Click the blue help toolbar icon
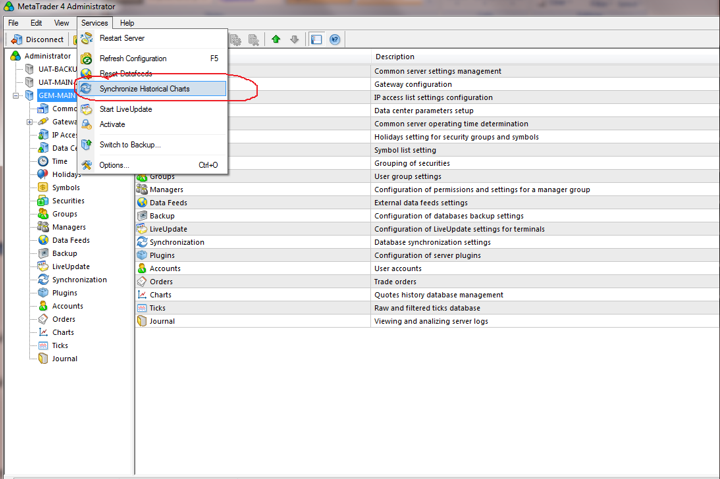This screenshot has width=720, height=479. (x=335, y=39)
